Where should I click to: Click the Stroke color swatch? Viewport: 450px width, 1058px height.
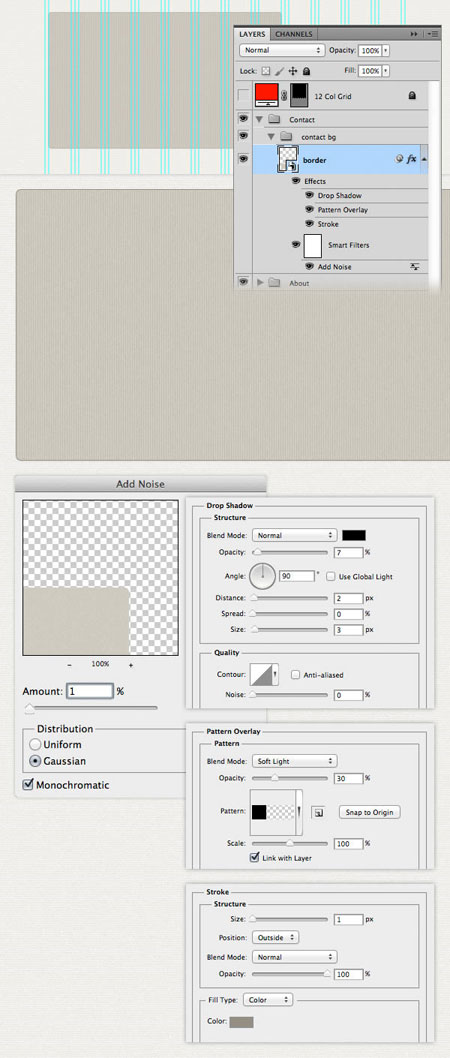pyautogui.click(x=242, y=1022)
